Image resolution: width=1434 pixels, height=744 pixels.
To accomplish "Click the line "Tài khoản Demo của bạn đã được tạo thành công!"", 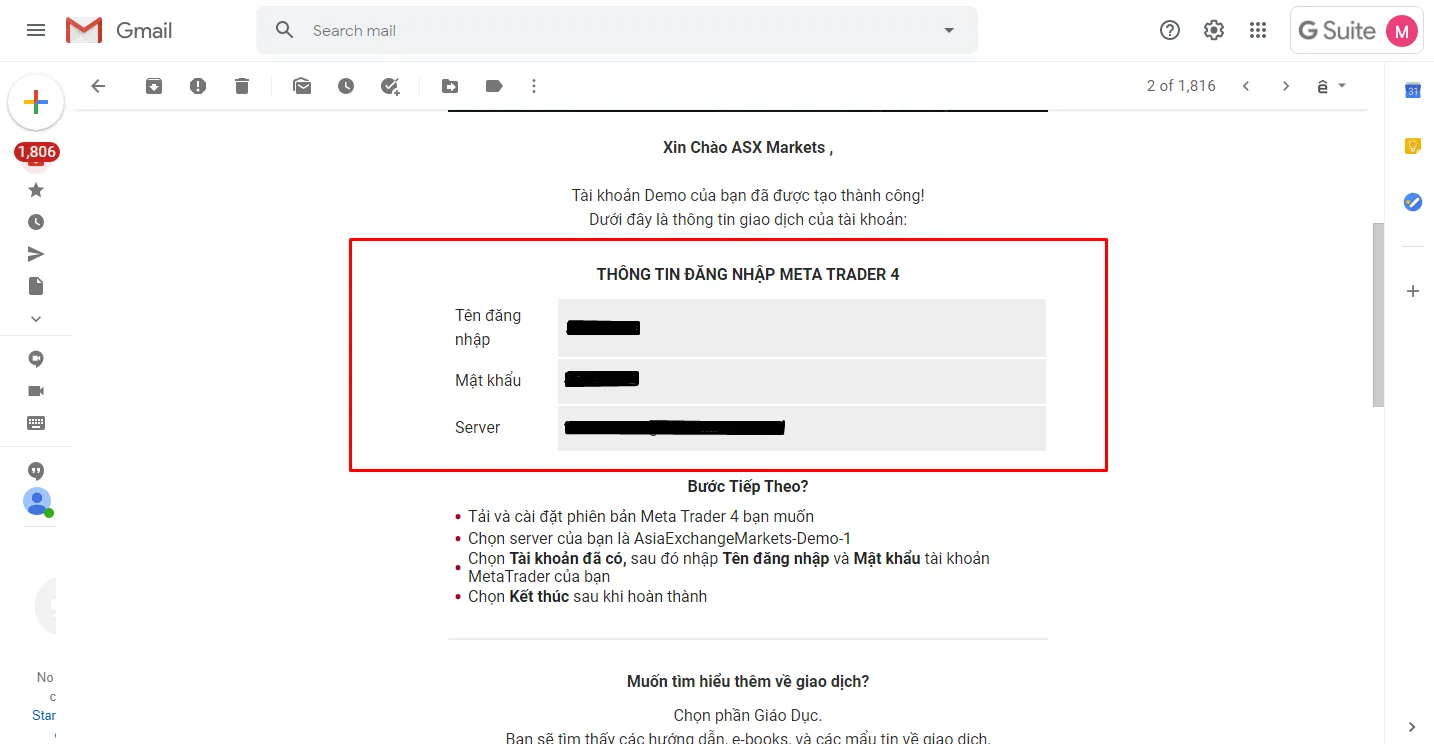I will click(x=748, y=196).
